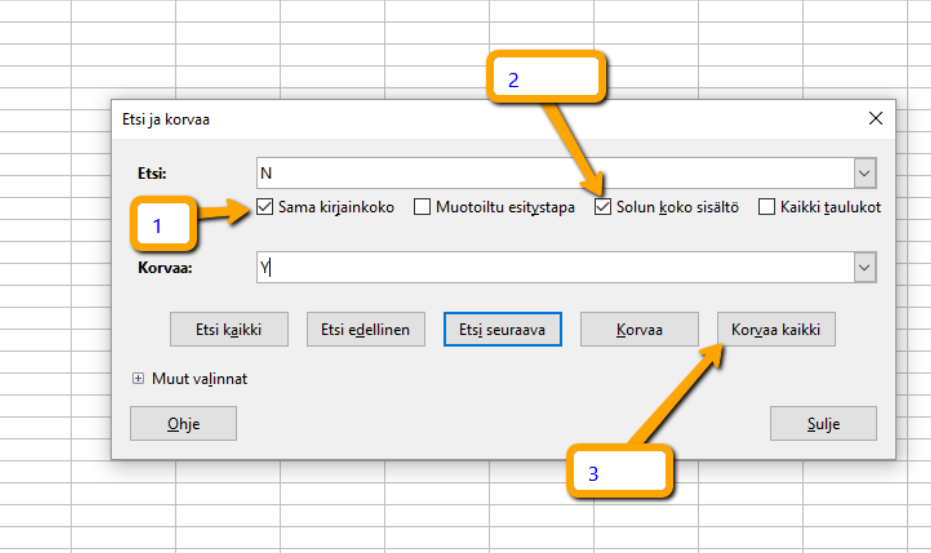Click the single Korvaa button
931x553 pixels.
point(639,329)
